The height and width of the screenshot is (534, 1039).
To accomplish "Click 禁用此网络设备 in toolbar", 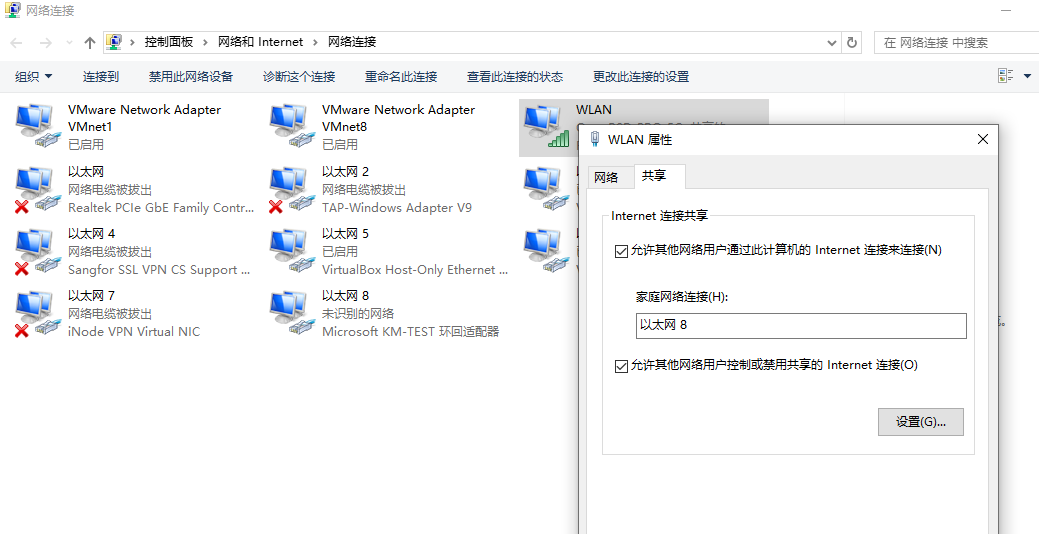I will point(190,76).
